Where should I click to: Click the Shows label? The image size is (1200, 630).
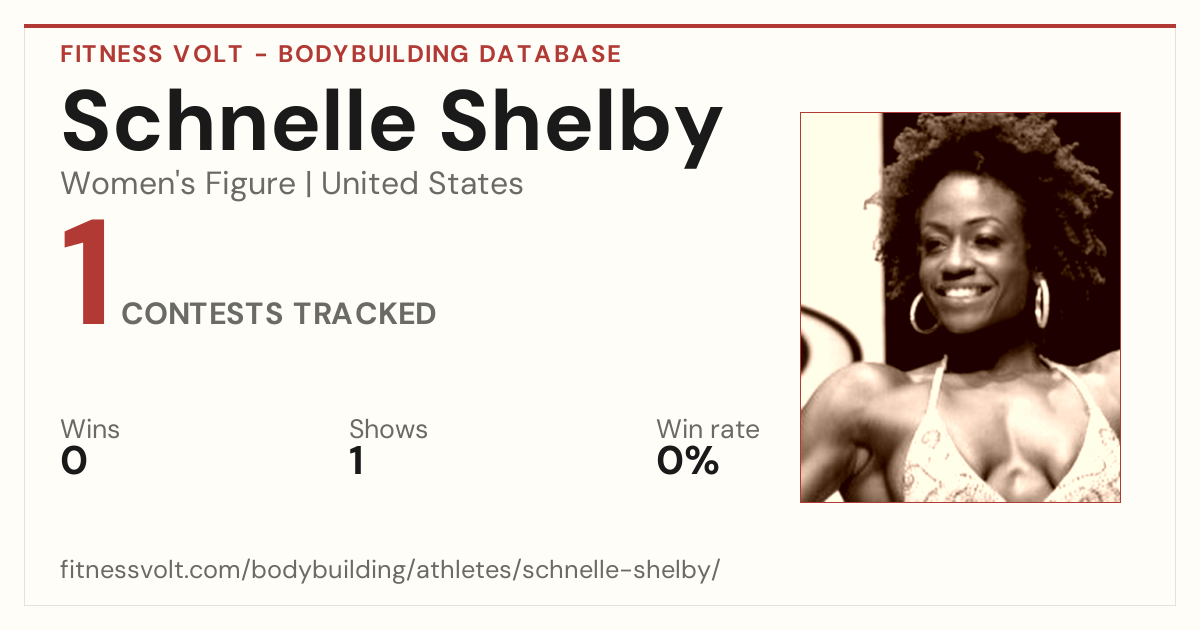(388, 430)
